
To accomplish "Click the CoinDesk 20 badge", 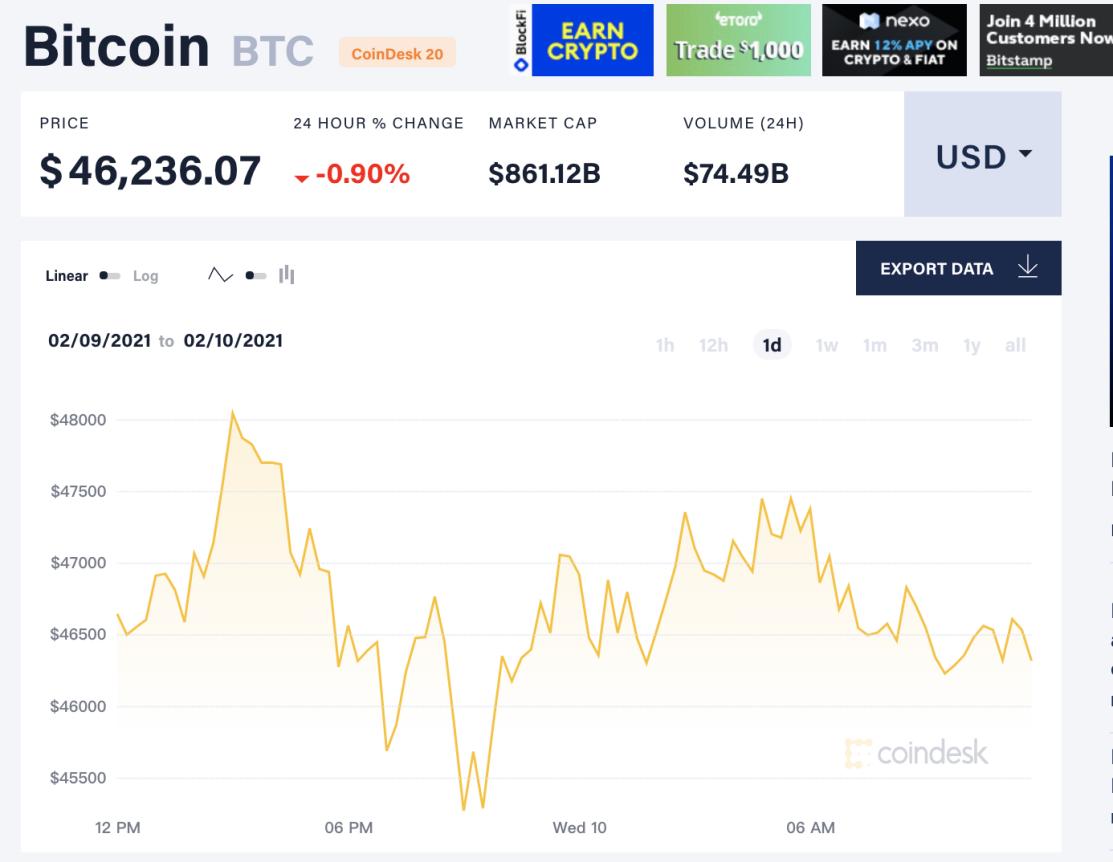I will (x=397, y=54).
